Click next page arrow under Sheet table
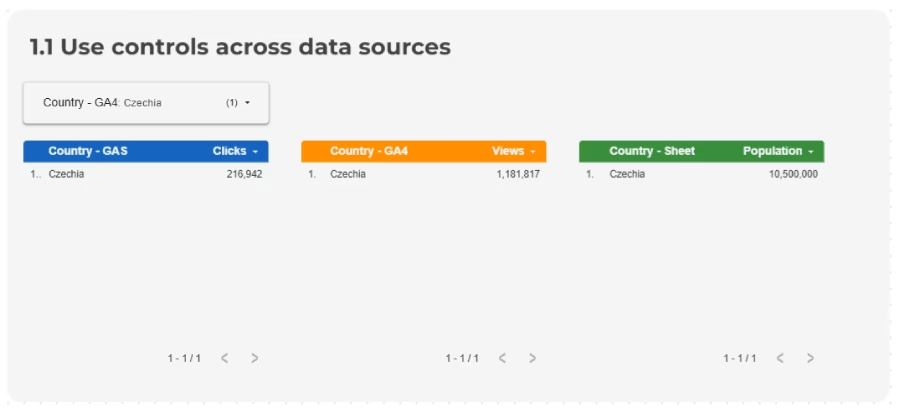 coord(811,358)
